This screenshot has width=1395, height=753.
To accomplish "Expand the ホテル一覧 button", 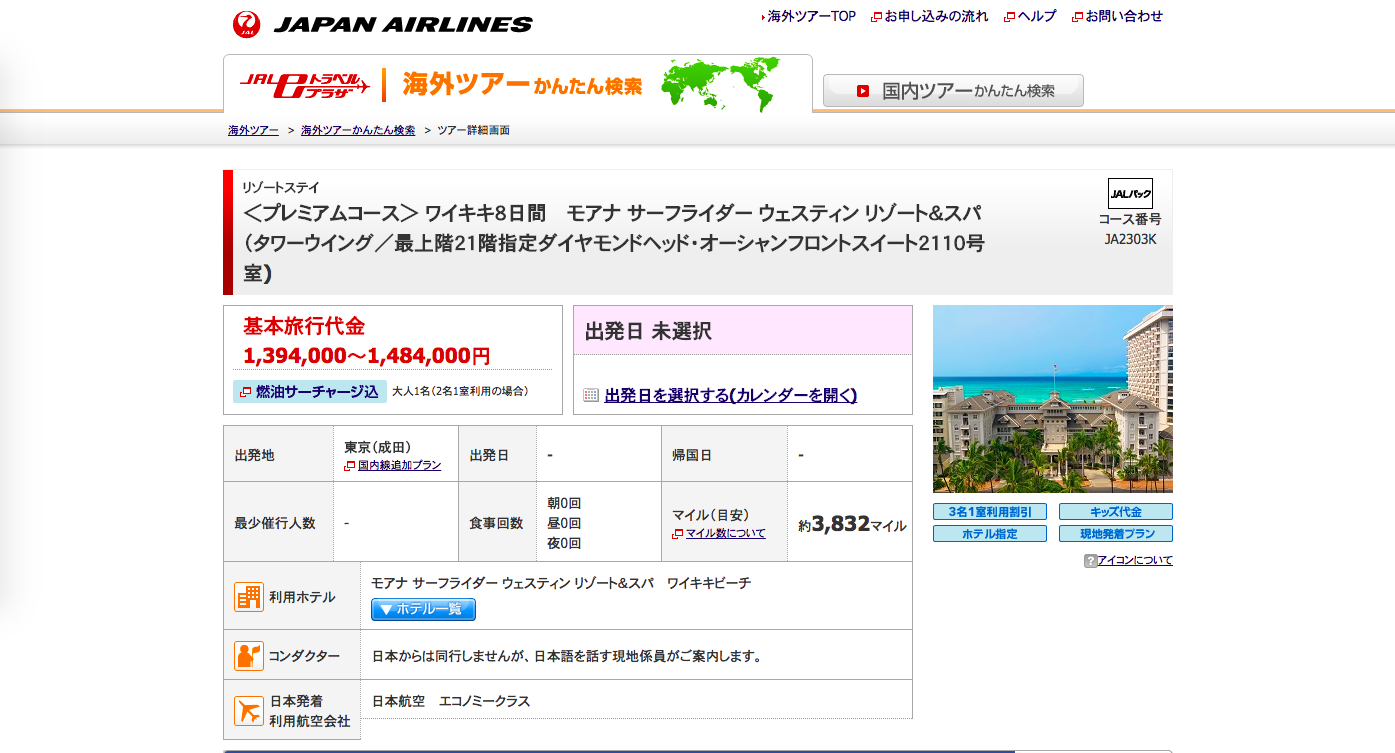I will [423, 609].
